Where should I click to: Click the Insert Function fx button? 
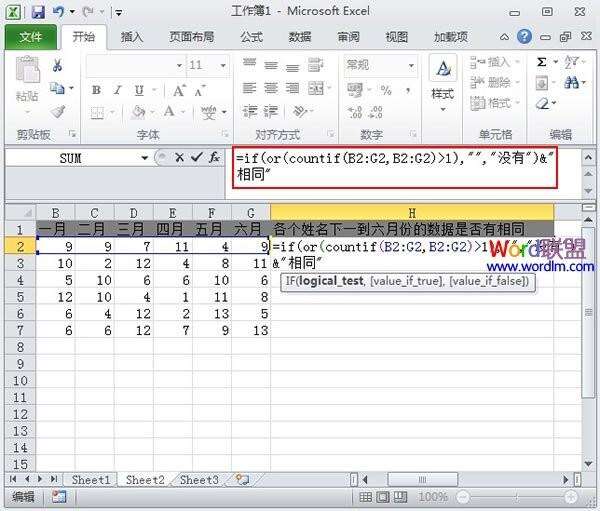pyautogui.click(x=214, y=157)
